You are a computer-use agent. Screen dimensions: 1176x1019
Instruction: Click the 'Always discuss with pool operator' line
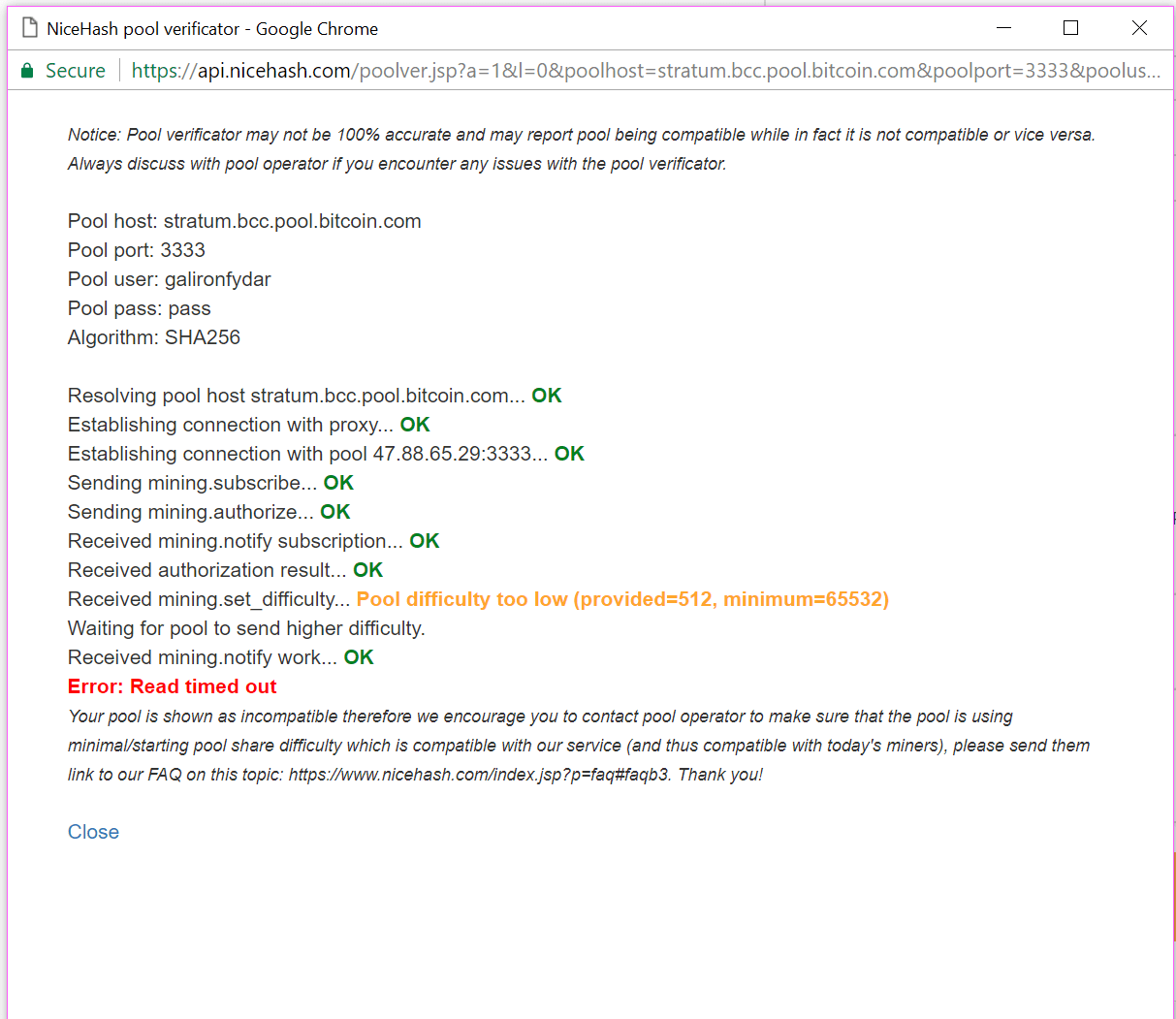[x=397, y=164]
